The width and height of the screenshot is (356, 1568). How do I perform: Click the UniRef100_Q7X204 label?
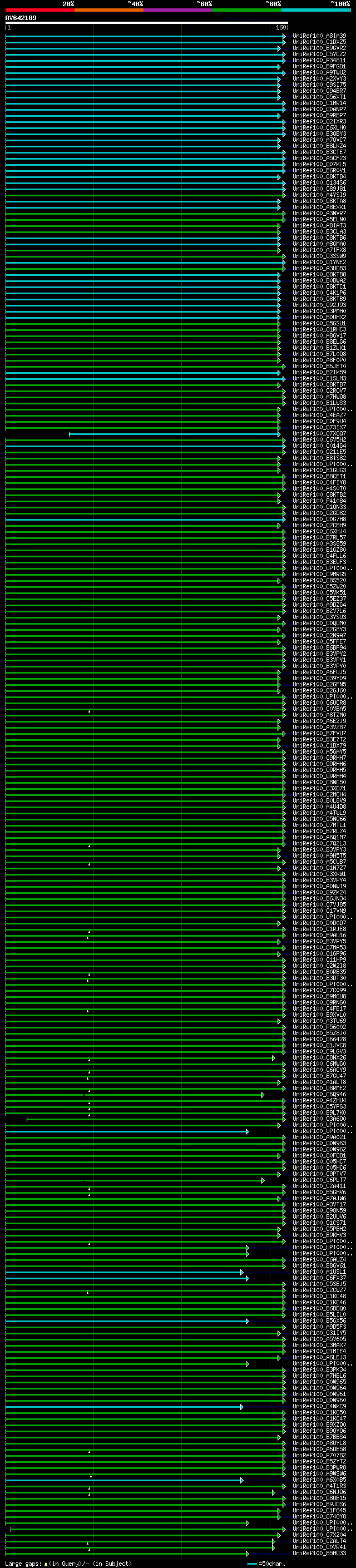[319, 1535]
